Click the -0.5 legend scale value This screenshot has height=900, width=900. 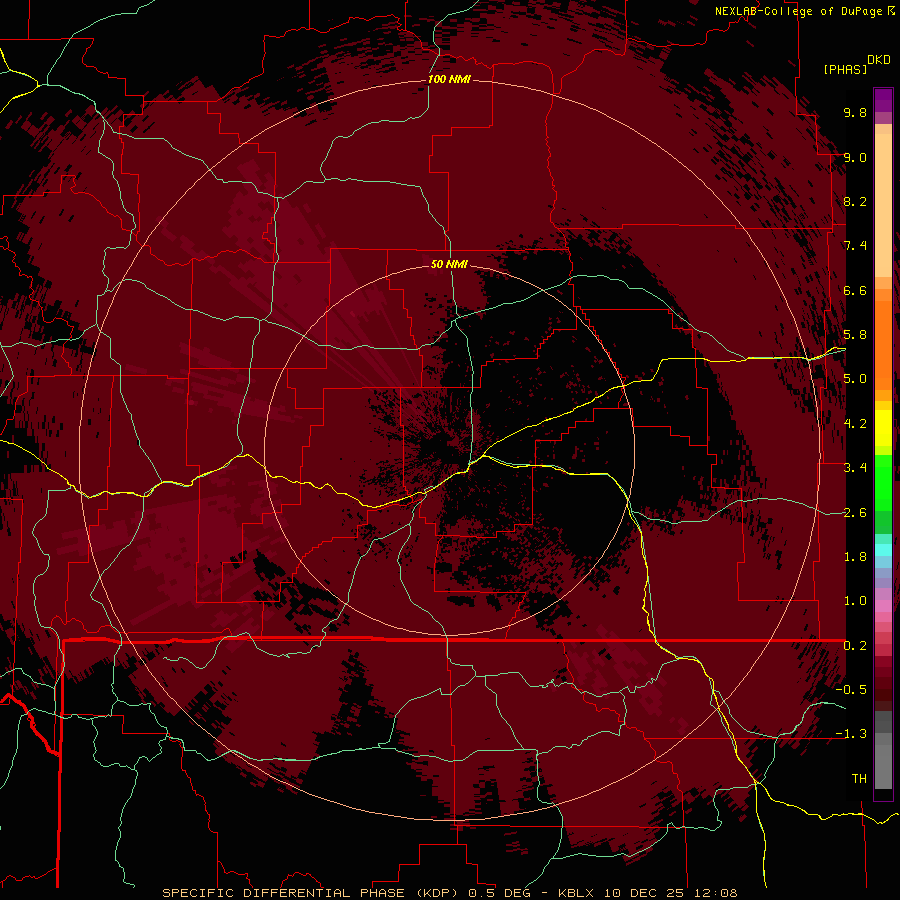point(851,690)
